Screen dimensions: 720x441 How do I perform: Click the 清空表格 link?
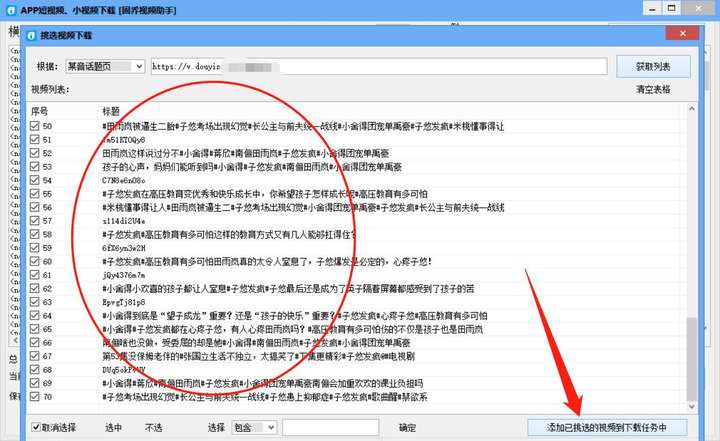click(x=653, y=89)
